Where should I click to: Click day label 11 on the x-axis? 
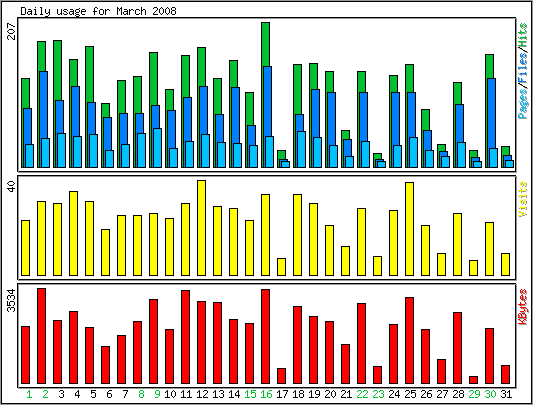coord(186,394)
